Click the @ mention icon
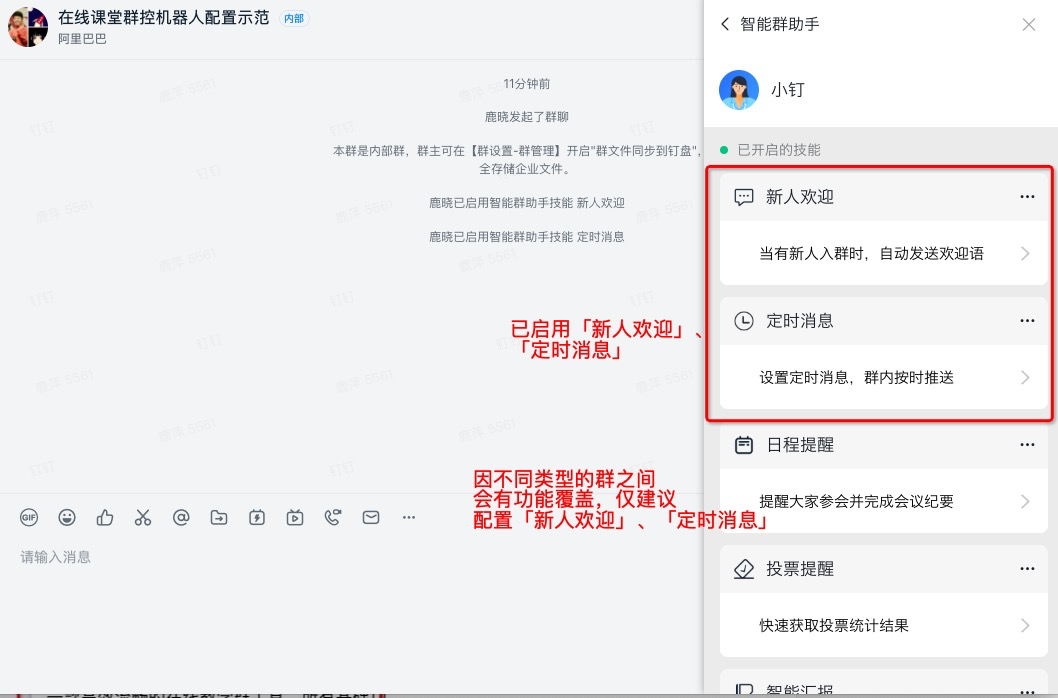Screen dimensions: 1058x698 181,518
